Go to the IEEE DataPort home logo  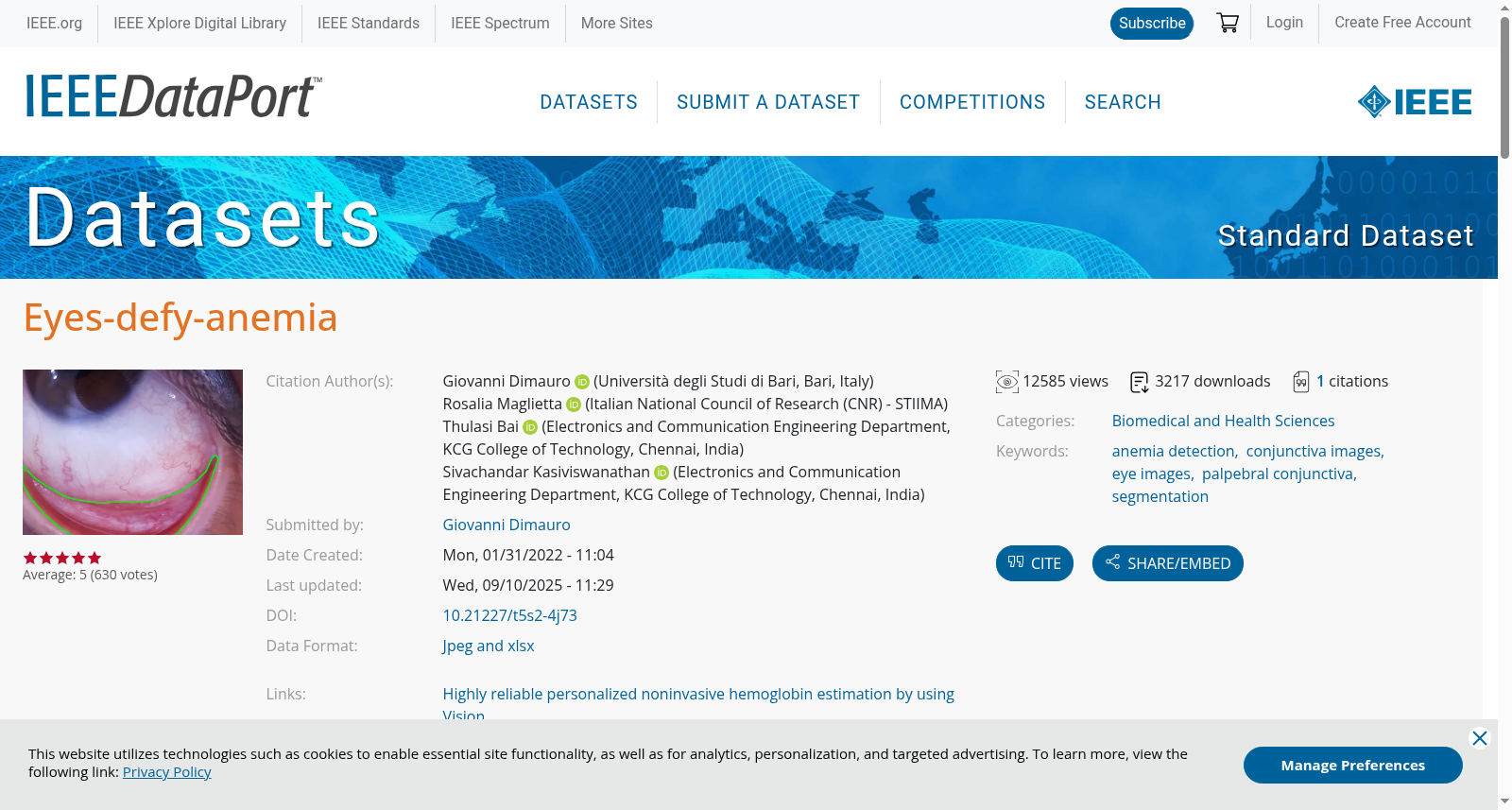(x=173, y=96)
